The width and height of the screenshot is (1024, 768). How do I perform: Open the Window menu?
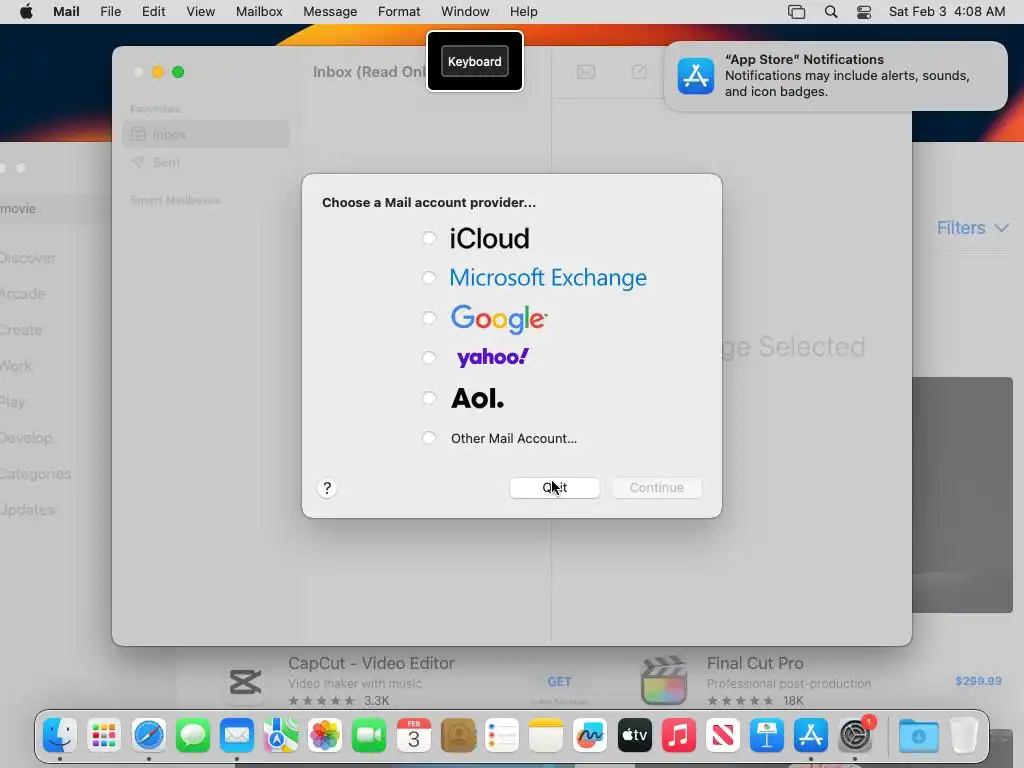coord(465,12)
